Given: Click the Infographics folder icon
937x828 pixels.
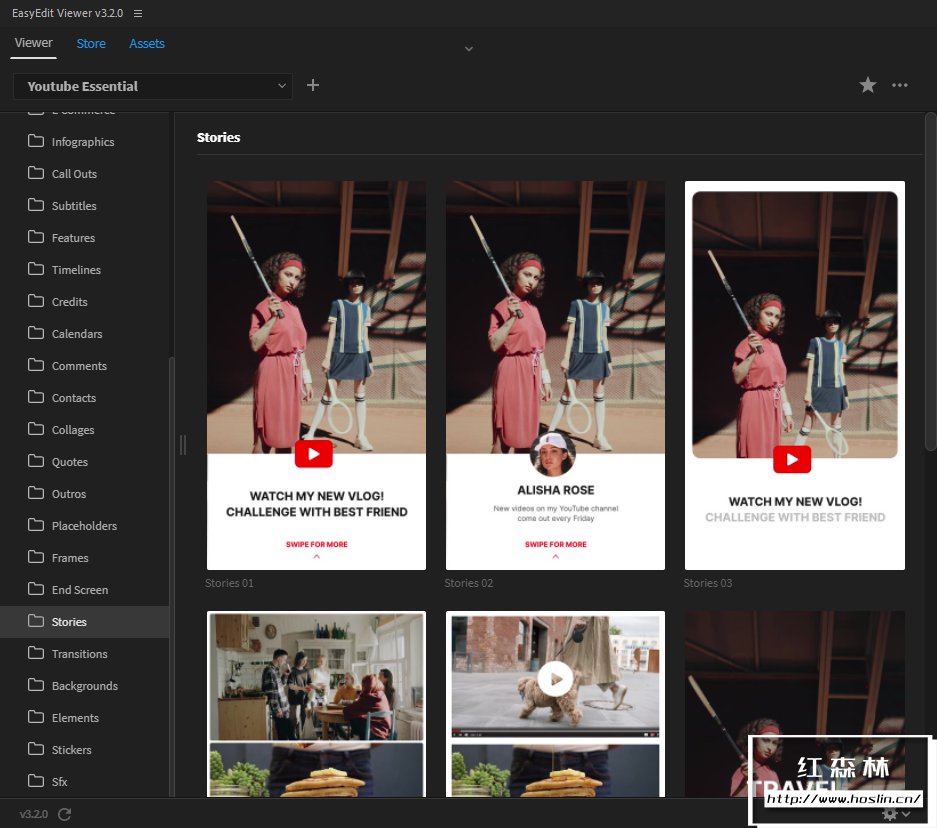Looking at the screenshot, I should click(x=36, y=141).
